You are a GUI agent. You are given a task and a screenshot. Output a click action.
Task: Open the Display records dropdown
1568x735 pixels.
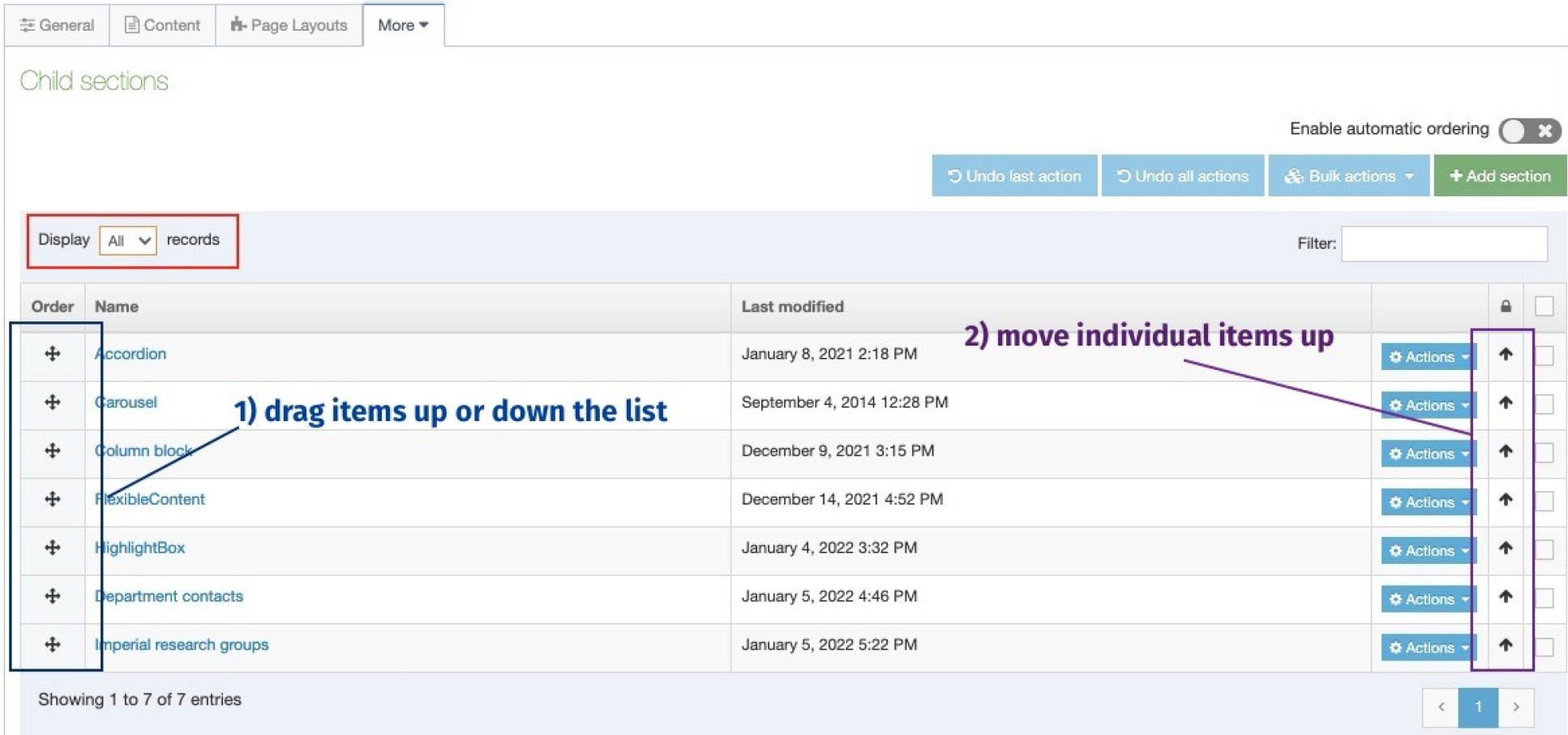pos(128,241)
